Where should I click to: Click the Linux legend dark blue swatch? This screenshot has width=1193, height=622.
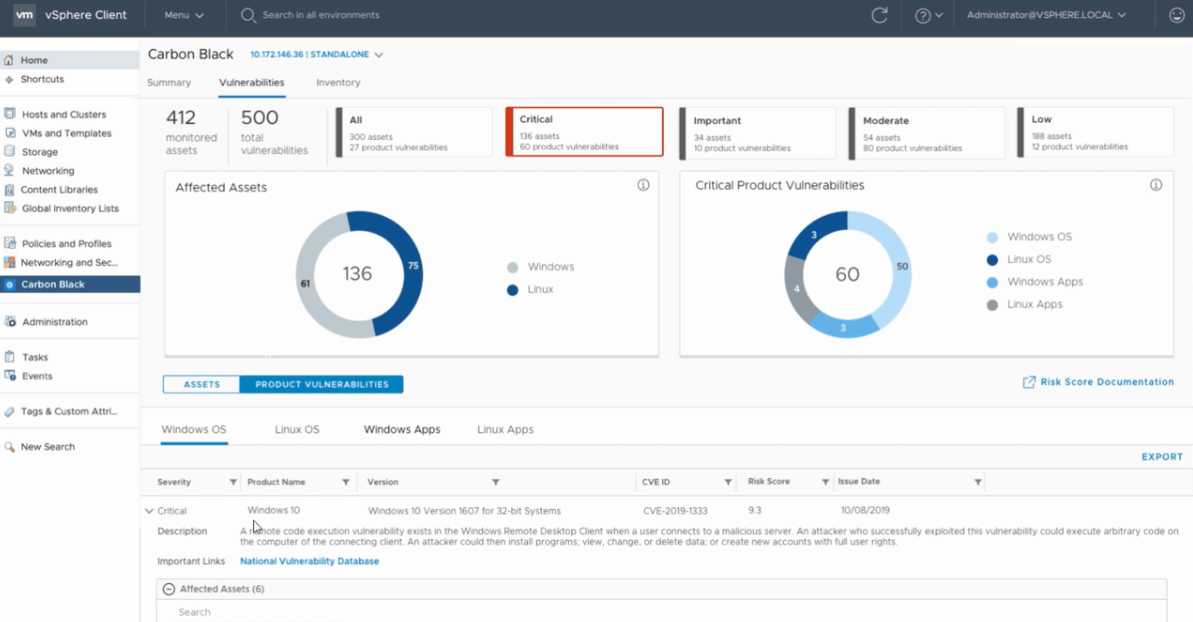click(513, 290)
